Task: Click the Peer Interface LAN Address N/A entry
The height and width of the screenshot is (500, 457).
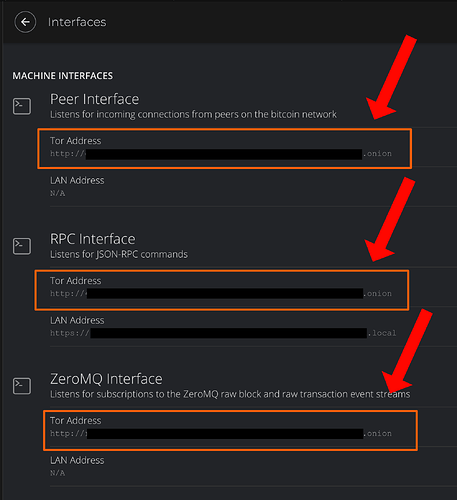Action: (x=57, y=193)
